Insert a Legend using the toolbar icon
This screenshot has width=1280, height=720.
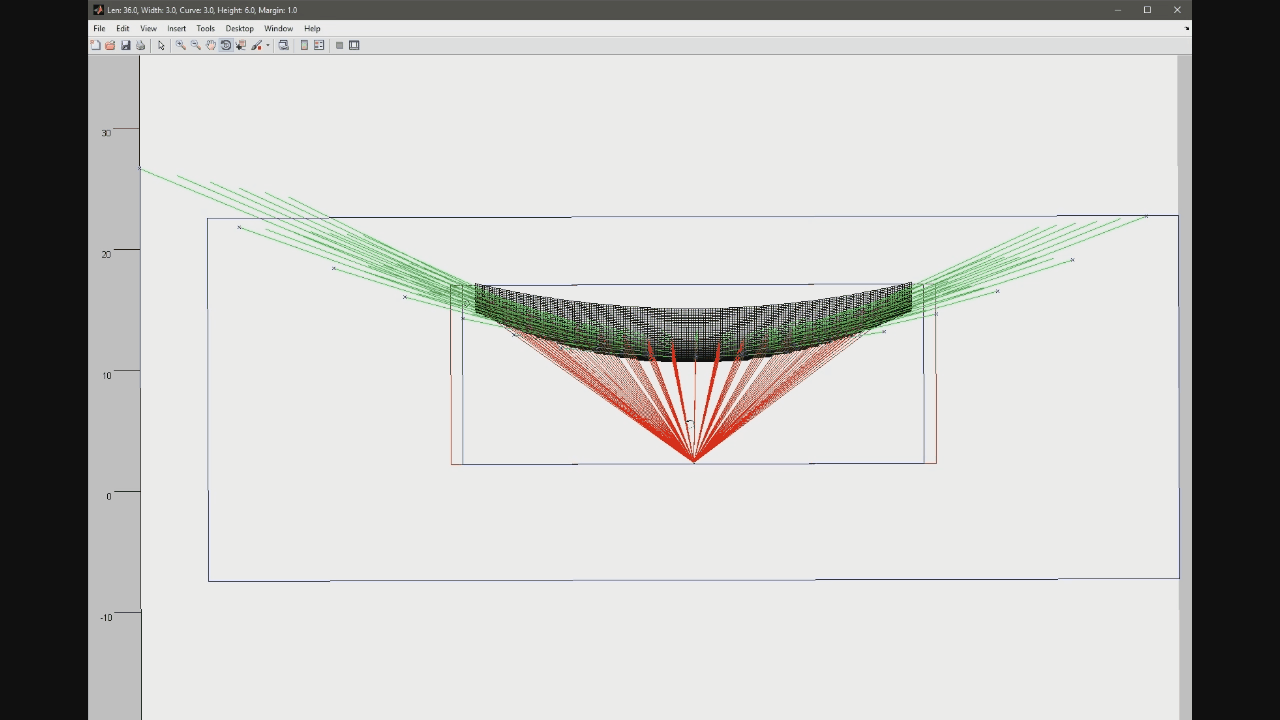tap(319, 45)
